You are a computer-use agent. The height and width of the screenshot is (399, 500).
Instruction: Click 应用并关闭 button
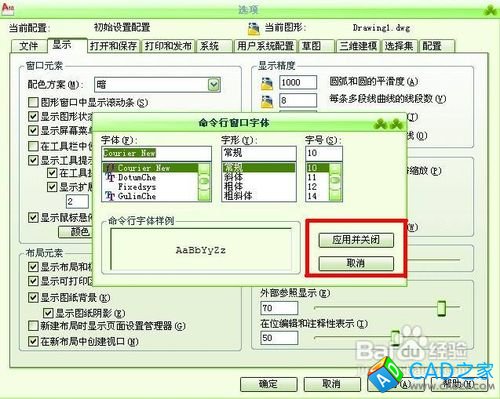(x=356, y=240)
